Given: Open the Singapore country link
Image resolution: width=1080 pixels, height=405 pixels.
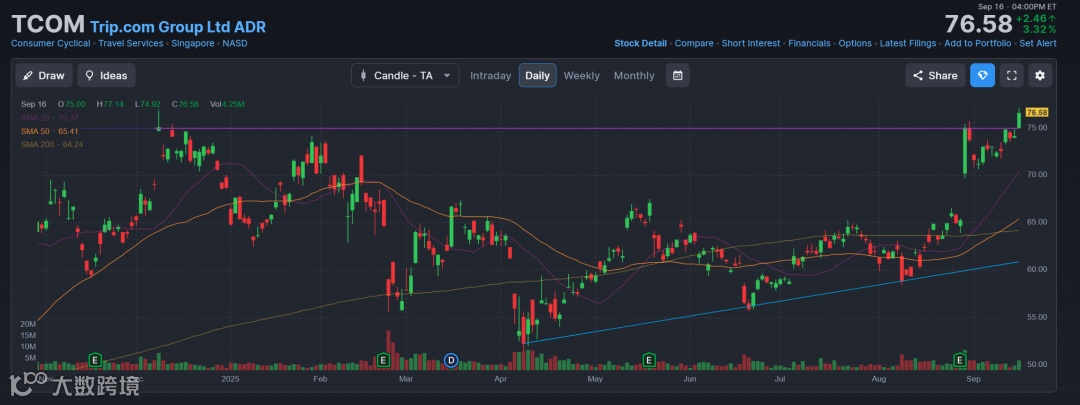Looking at the screenshot, I should [193, 43].
